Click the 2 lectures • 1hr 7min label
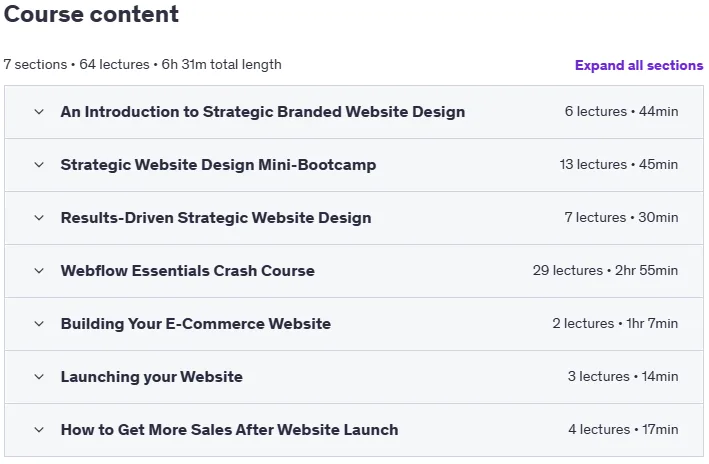The height and width of the screenshot is (464, 709). [615, 323]
